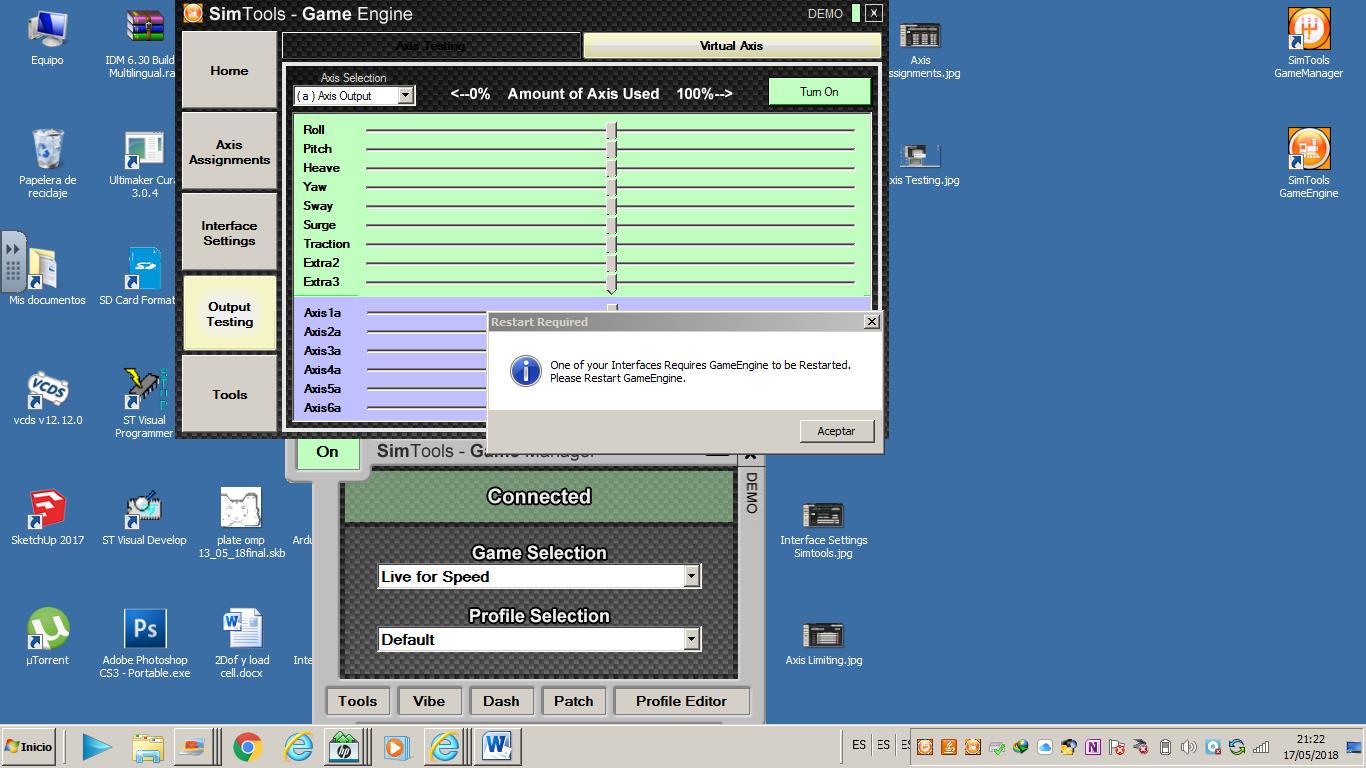Open Interface Settings Simtools.jpg file
Screen dimensions: 1366x768
[823, 517]
